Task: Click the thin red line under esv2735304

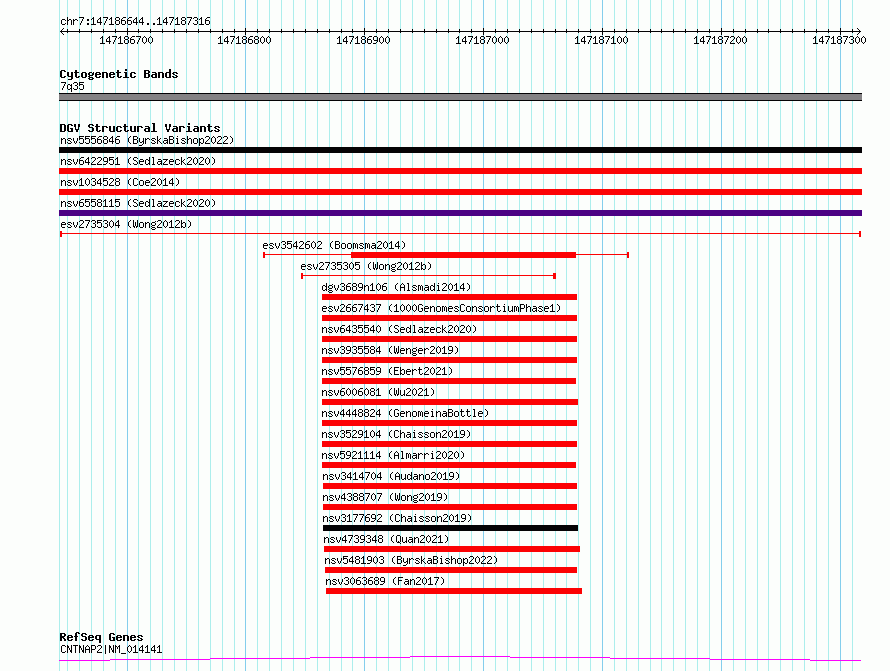Action: 460,234
